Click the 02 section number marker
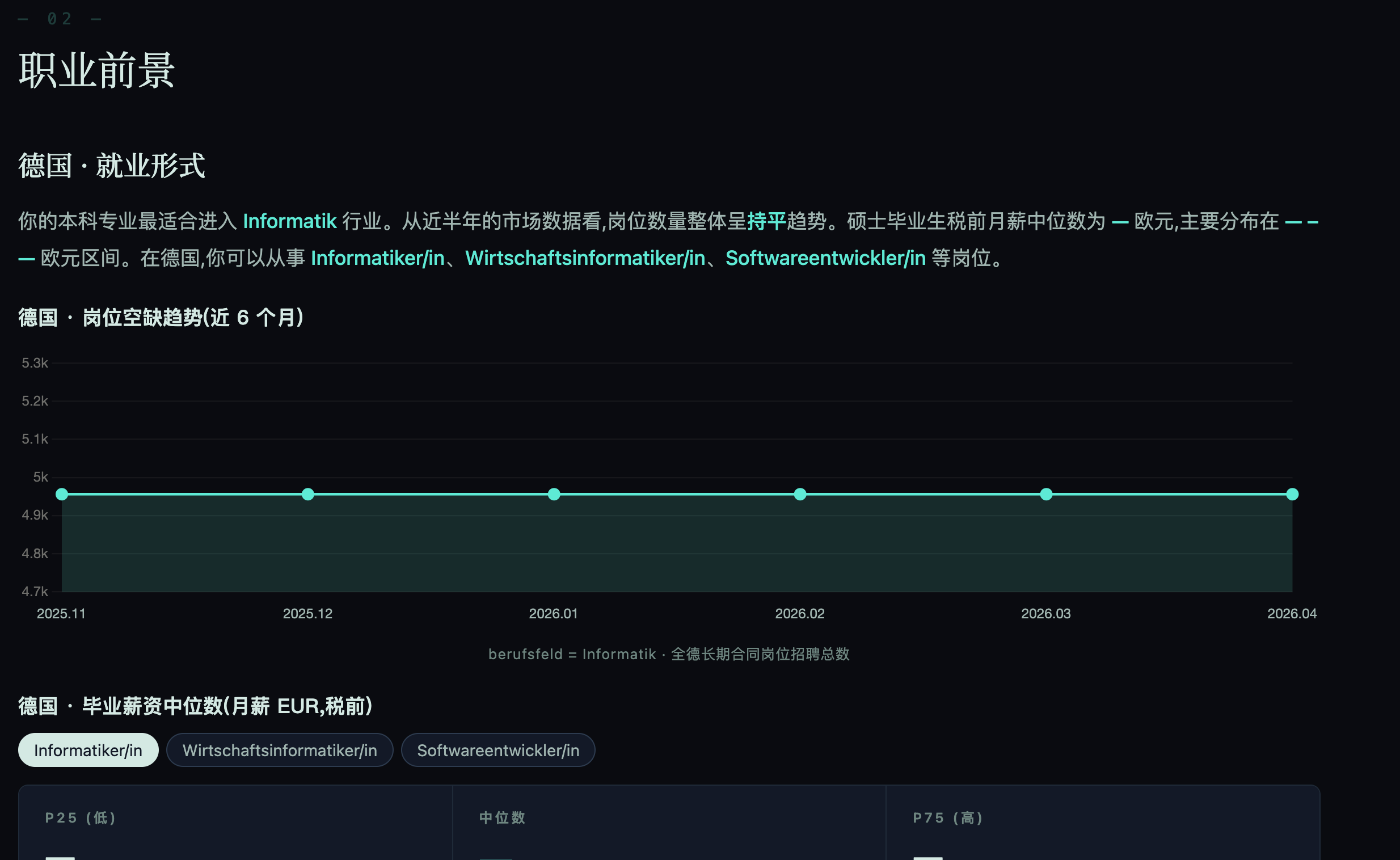The image size is (1400, 860). 60,19
